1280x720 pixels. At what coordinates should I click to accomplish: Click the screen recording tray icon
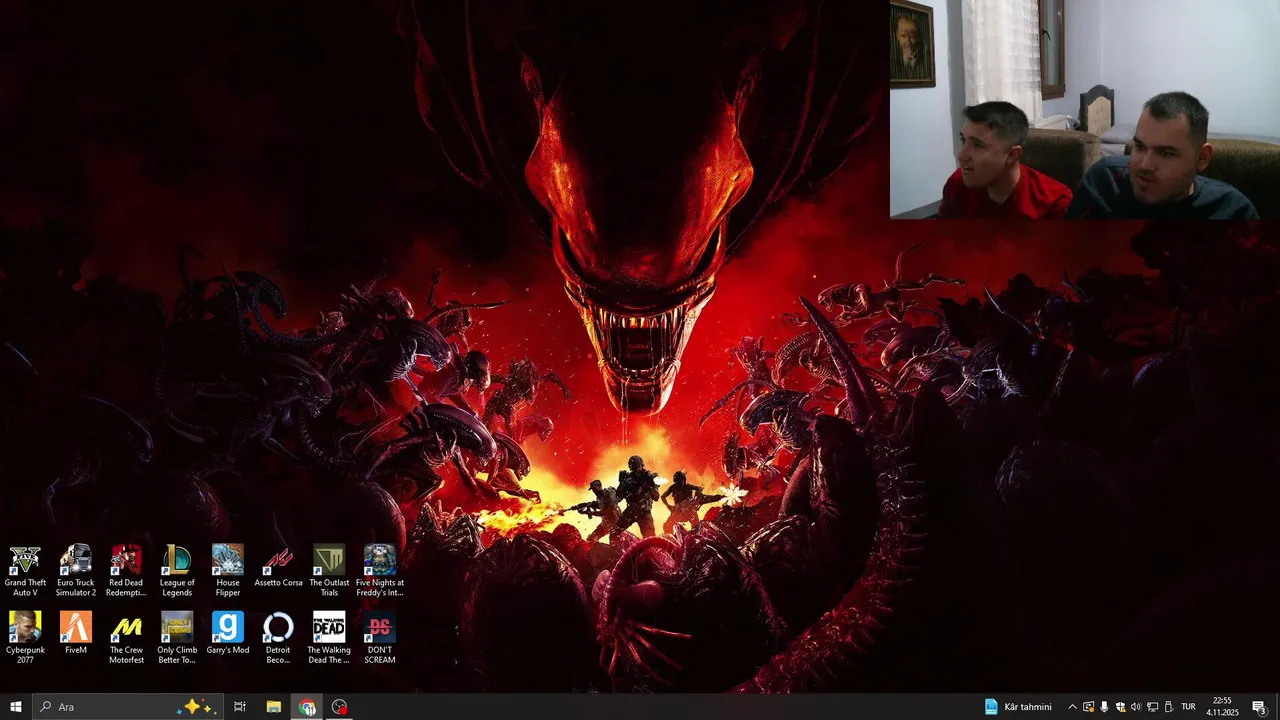pyautogui.click(x=1088, y=707)
